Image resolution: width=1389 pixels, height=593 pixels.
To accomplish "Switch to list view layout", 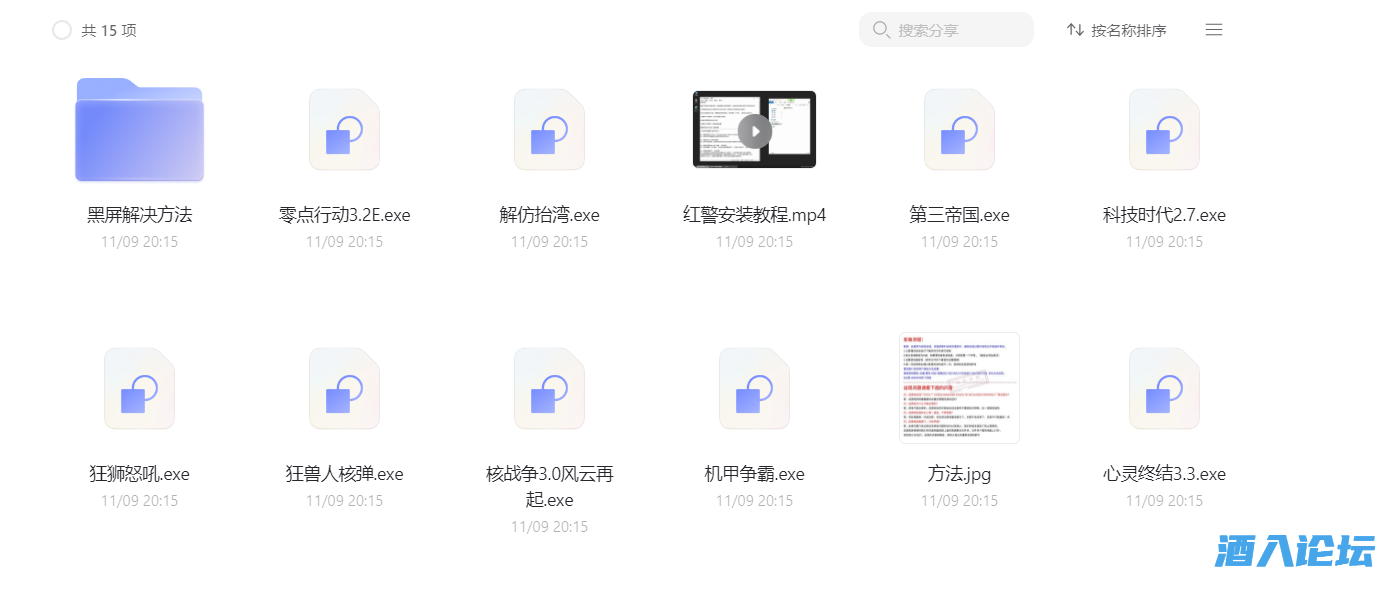I will pos(1213,29).
